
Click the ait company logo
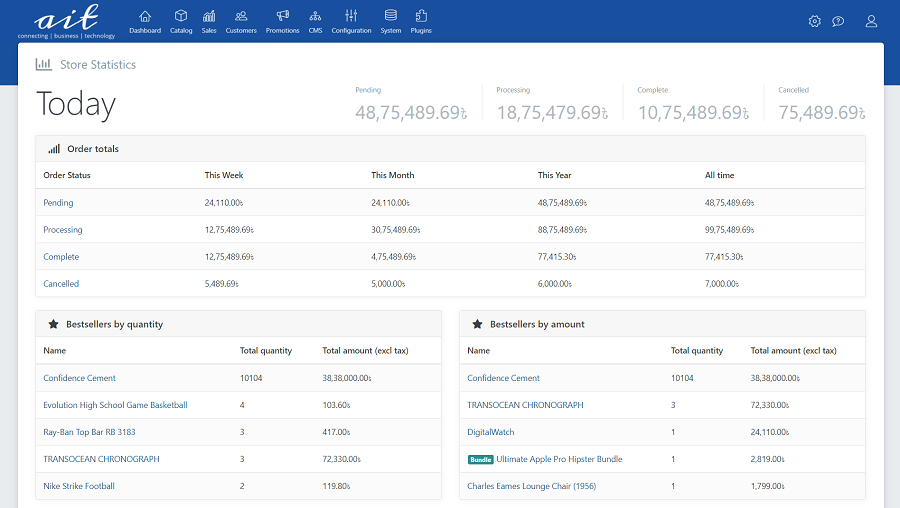pyautogui.click(x=67, y=21)
